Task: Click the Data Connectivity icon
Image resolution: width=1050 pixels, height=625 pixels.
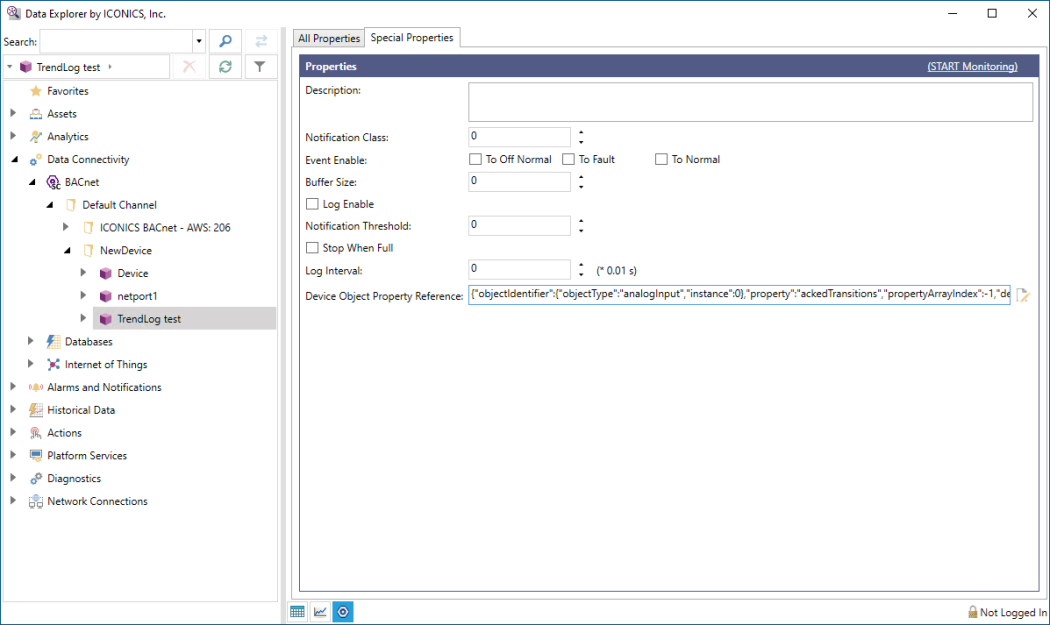Action: coord(36,159)
